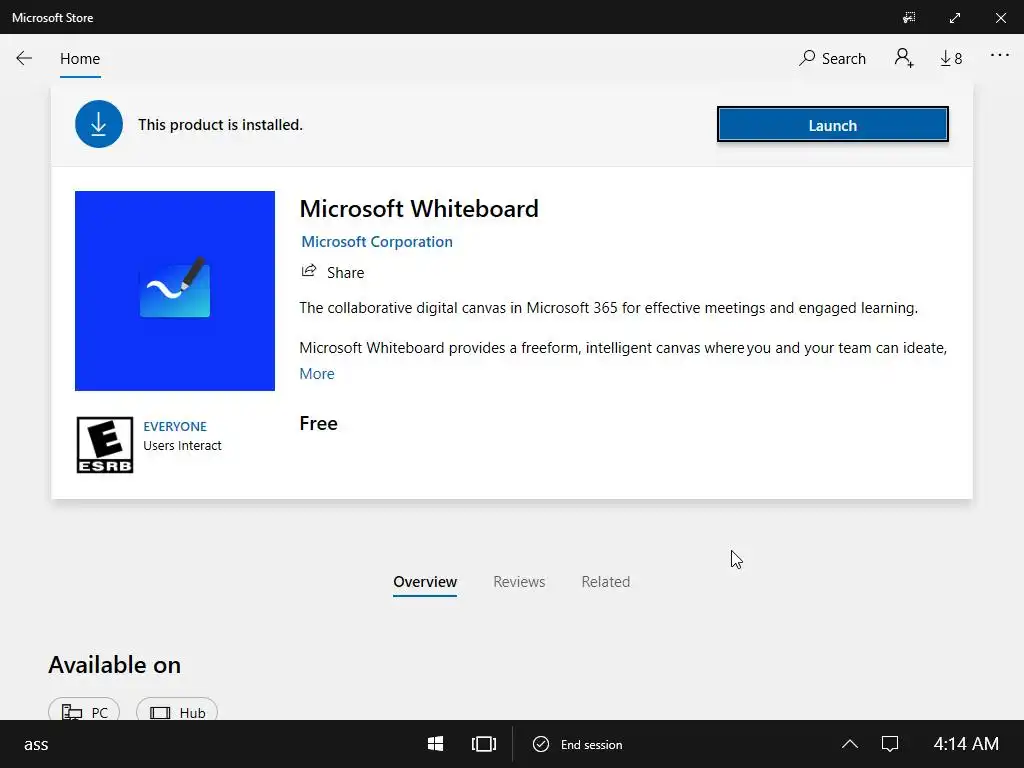
Task: Open the EVERYONE rating link
Action: pos(175,426)
